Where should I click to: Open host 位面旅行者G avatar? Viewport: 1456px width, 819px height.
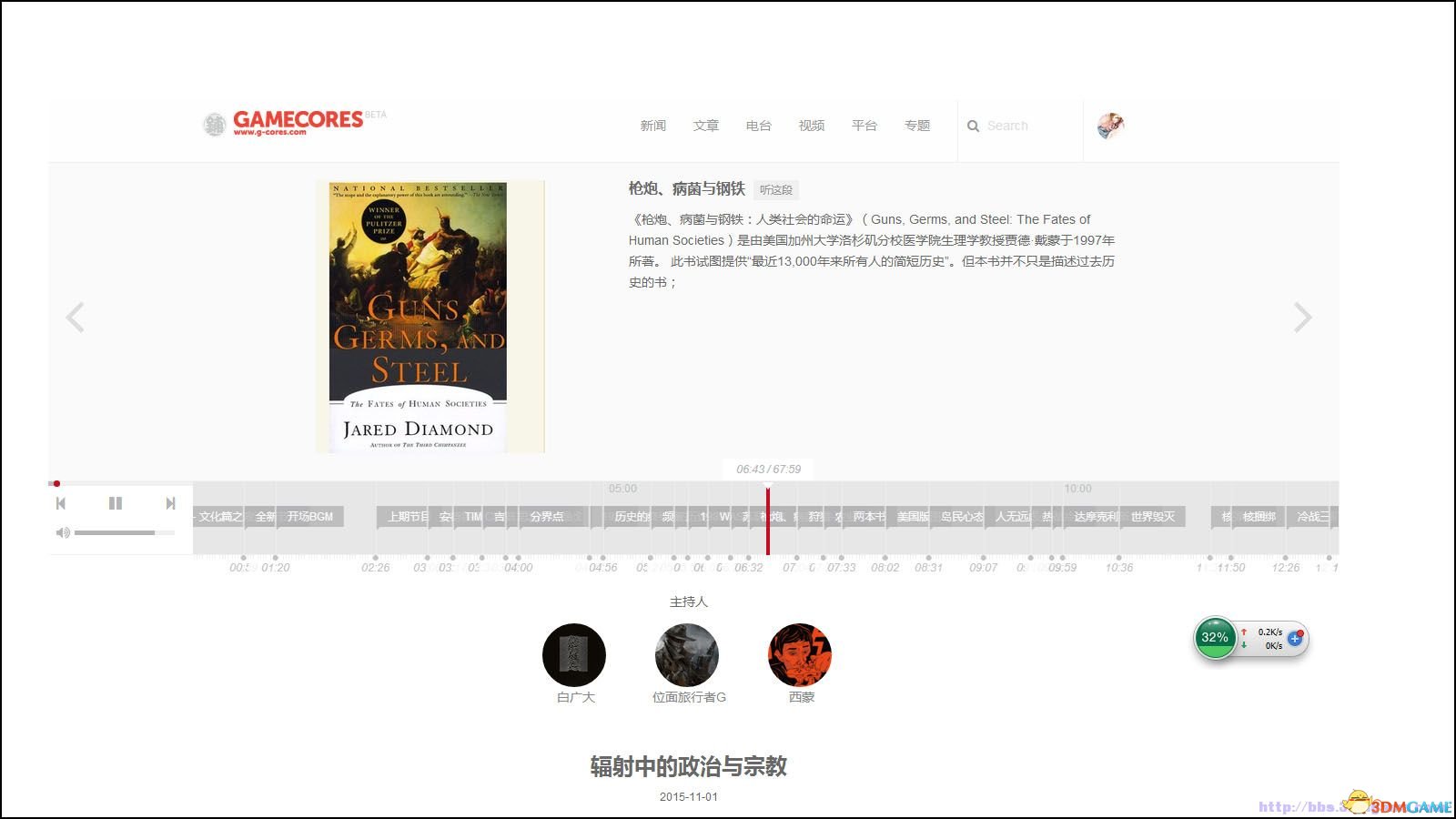(687, 655)
